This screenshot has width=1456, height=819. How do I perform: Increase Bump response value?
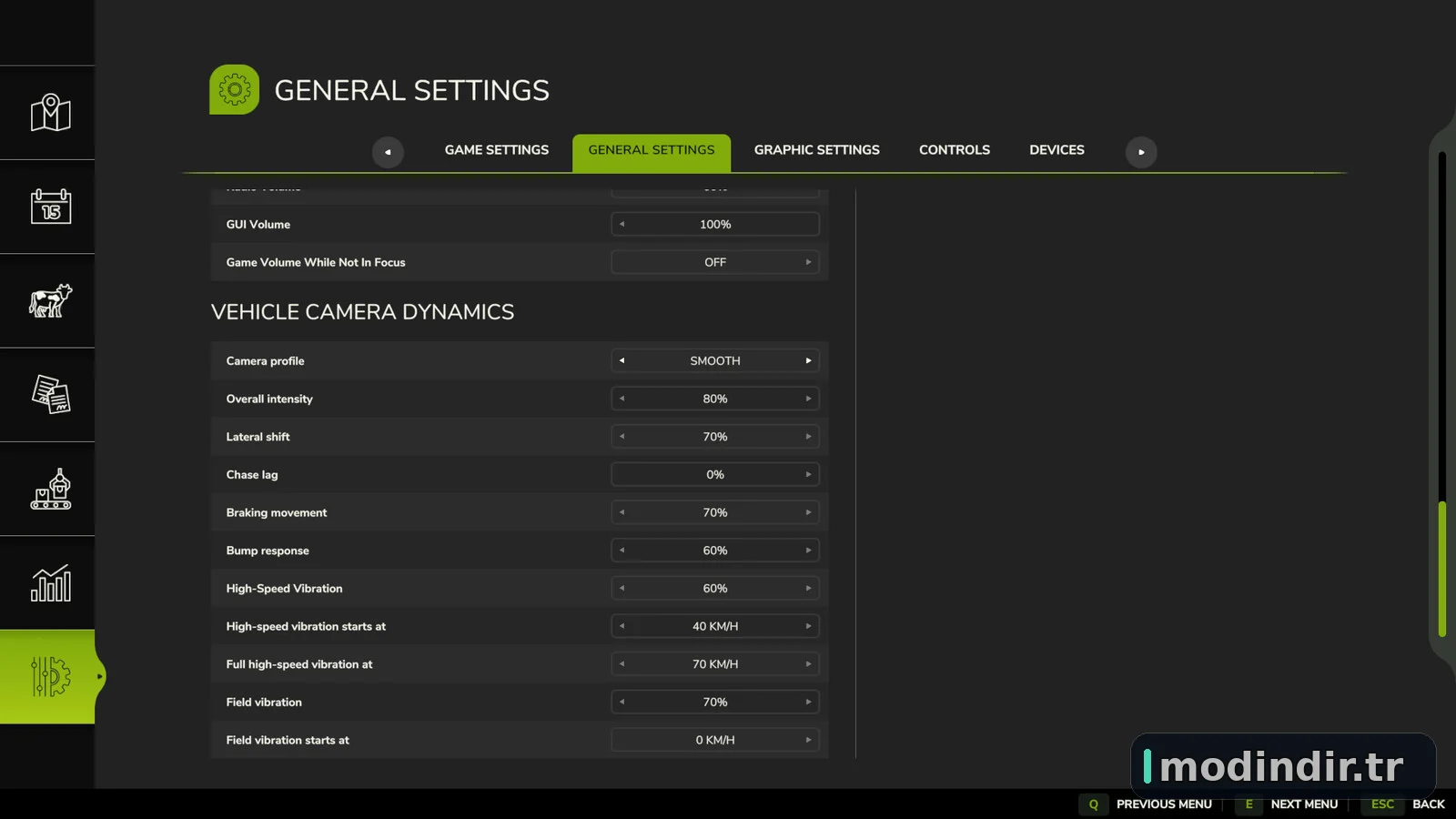pos(808,551)
